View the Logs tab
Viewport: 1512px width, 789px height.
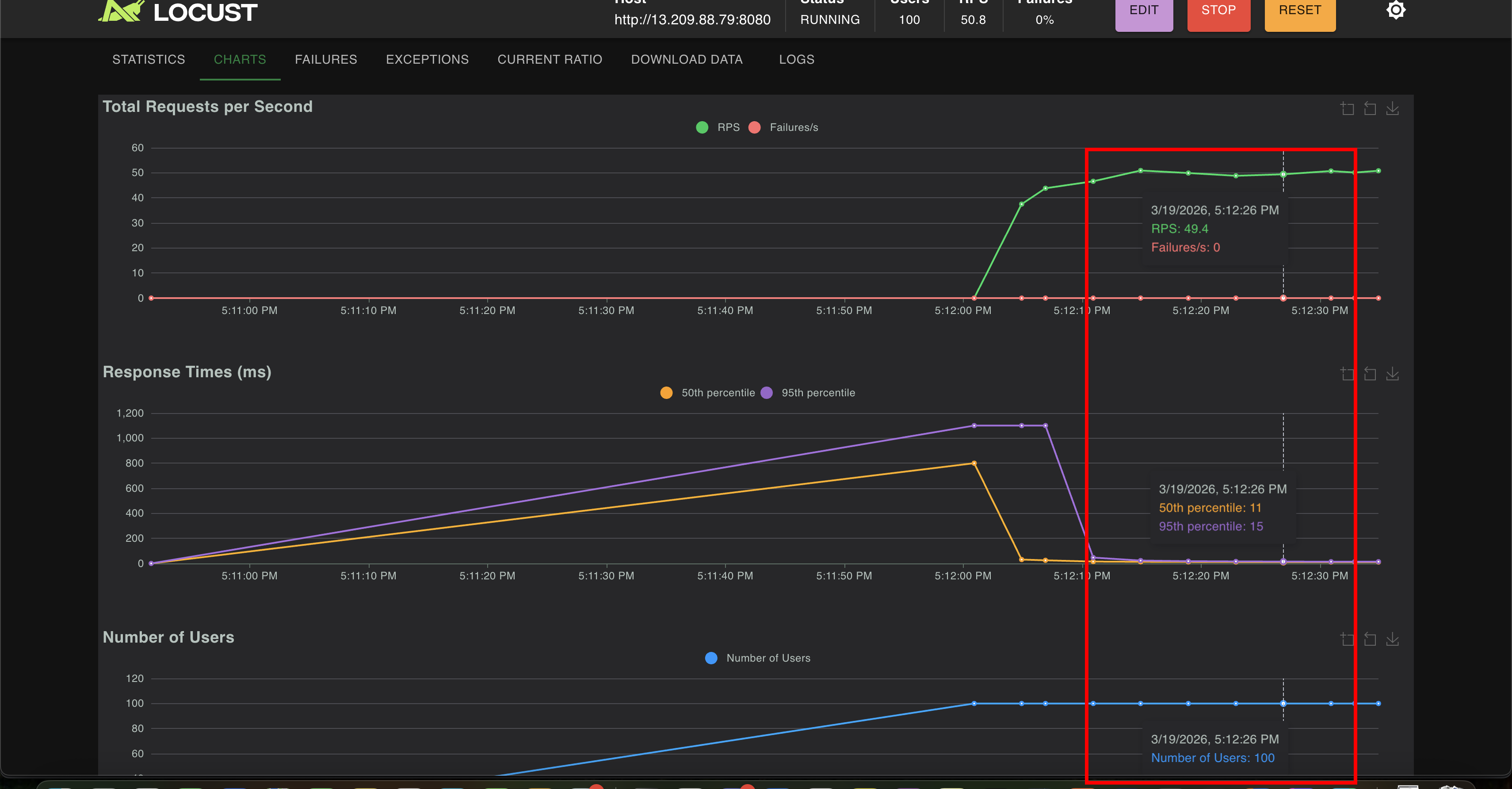pyautogui.click(x=797, y=59)
